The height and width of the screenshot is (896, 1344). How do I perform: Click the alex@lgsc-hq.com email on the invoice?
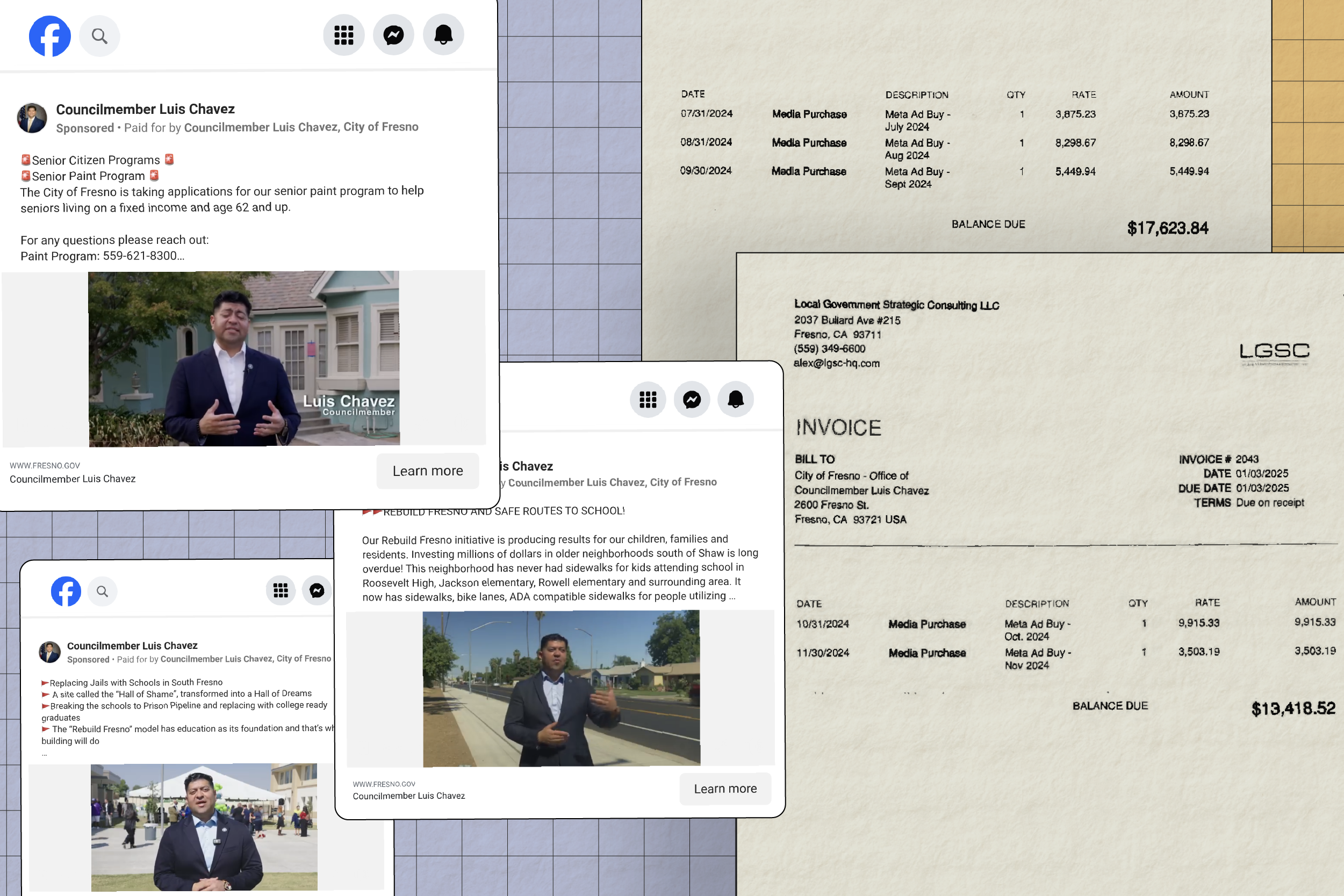coord(837,363)
